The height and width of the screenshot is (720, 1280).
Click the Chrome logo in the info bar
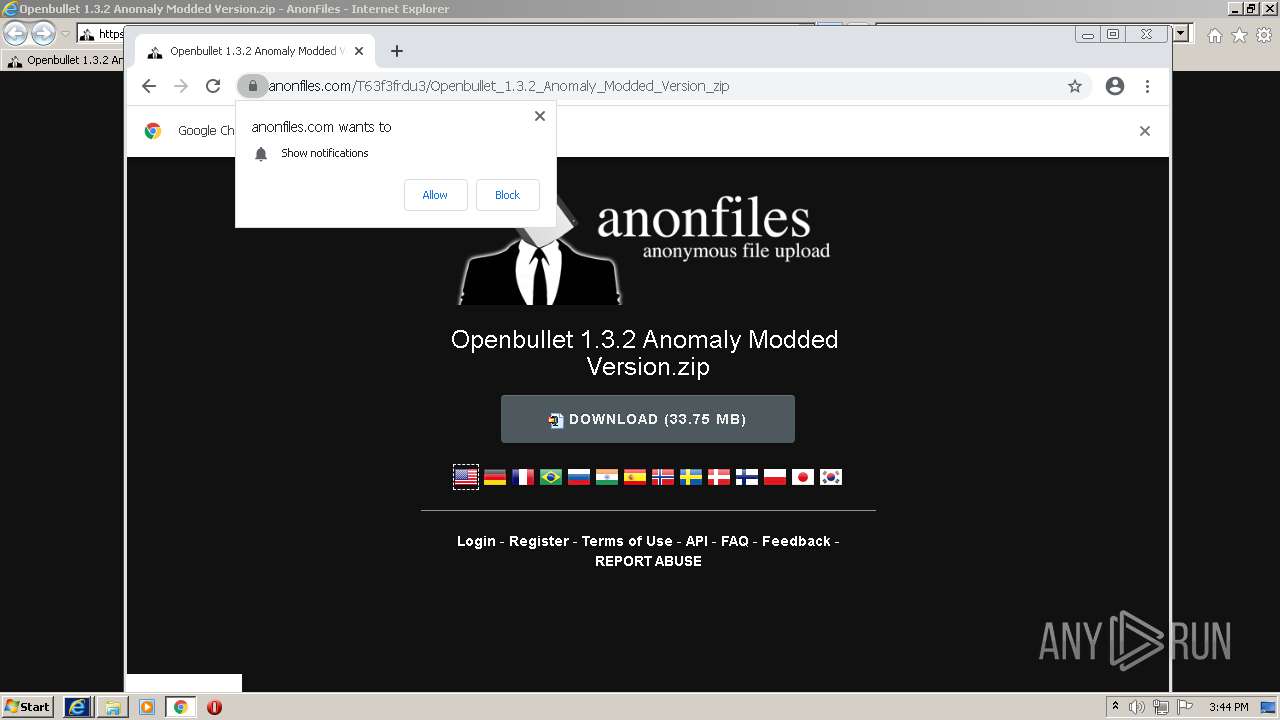153,131
